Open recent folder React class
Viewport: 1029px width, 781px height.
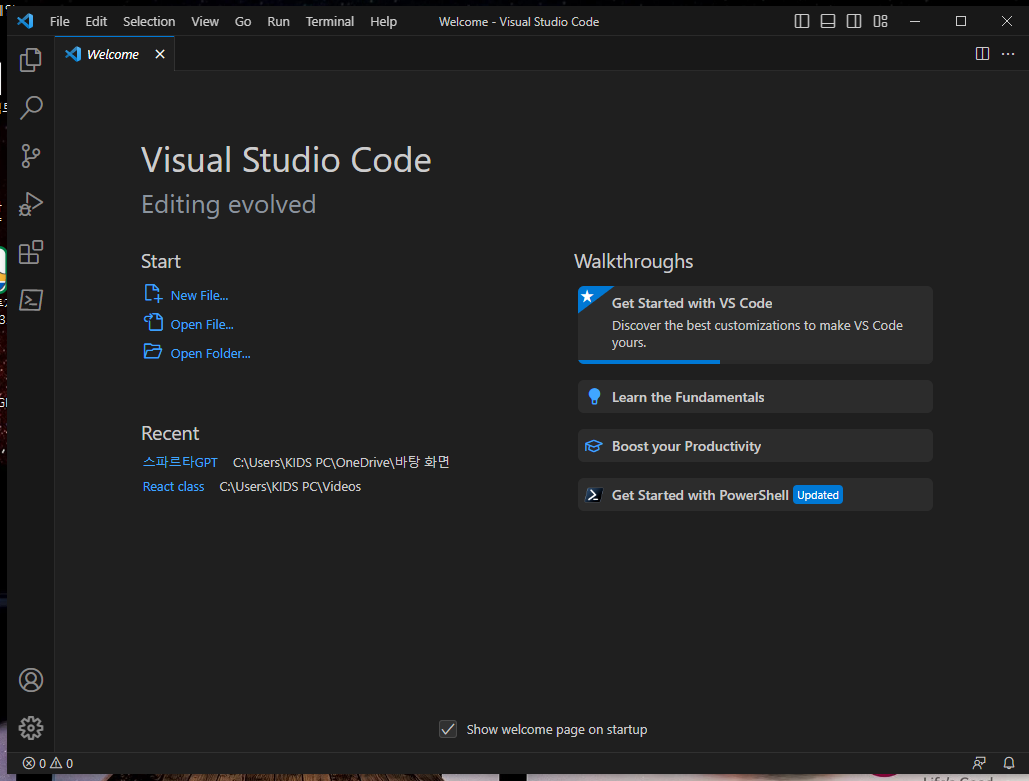coord(173,486)
